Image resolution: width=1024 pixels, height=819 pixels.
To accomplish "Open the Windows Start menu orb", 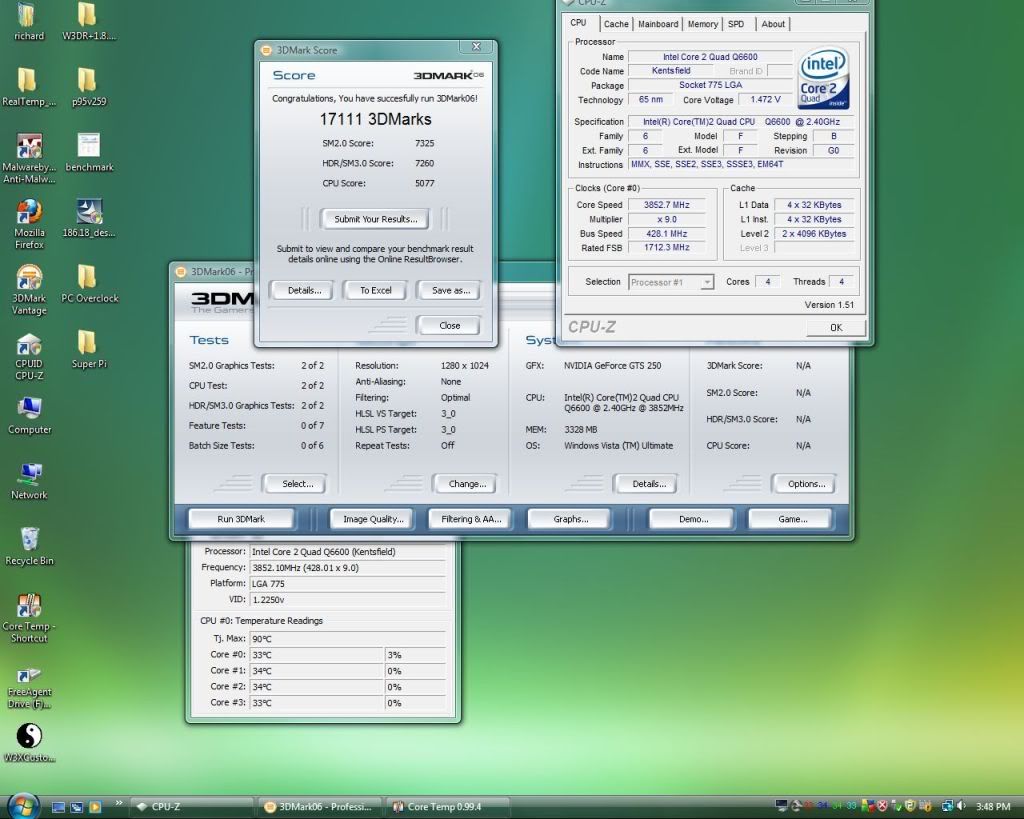I will (x=24, y=806).
